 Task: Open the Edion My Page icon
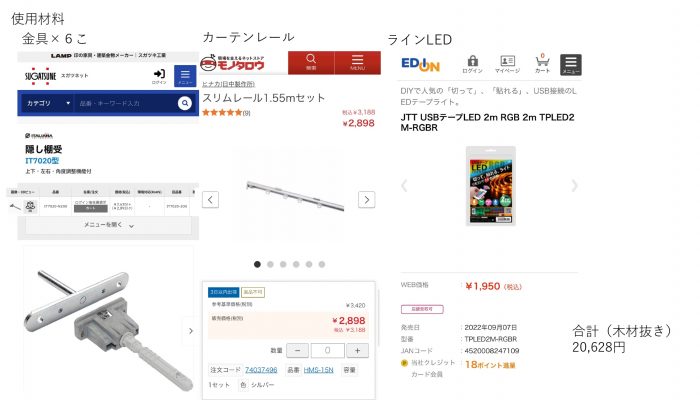coord(507,65)
